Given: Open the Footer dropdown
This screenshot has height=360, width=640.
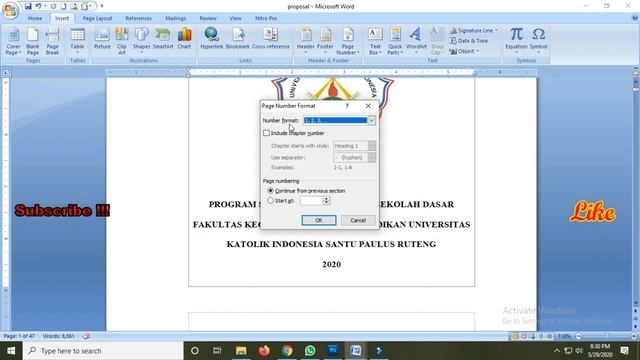Looking at the screenshot, I should click(x=325, y=41).
